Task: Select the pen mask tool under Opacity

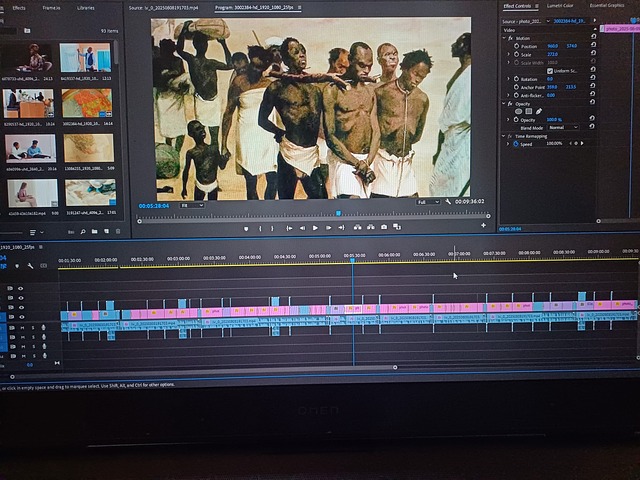Action: 539,111
